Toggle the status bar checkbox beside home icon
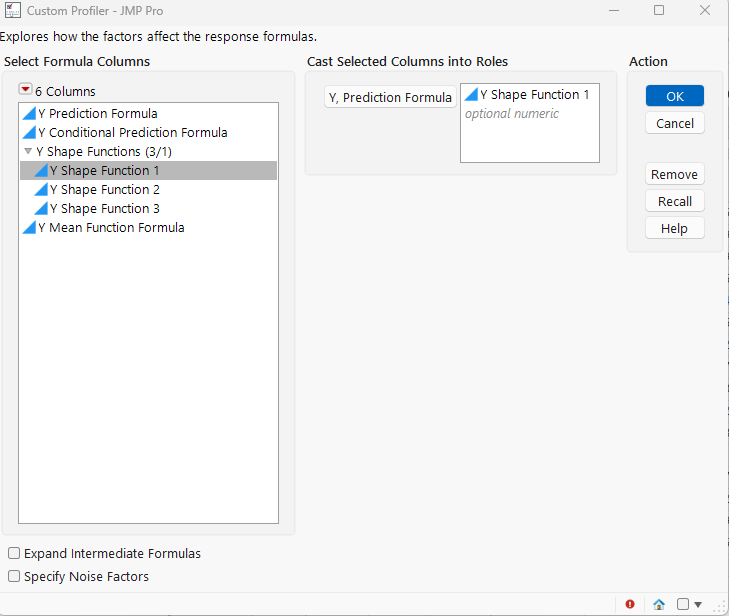This screenshot has height=616, width=729. click(x=683, y=604)
